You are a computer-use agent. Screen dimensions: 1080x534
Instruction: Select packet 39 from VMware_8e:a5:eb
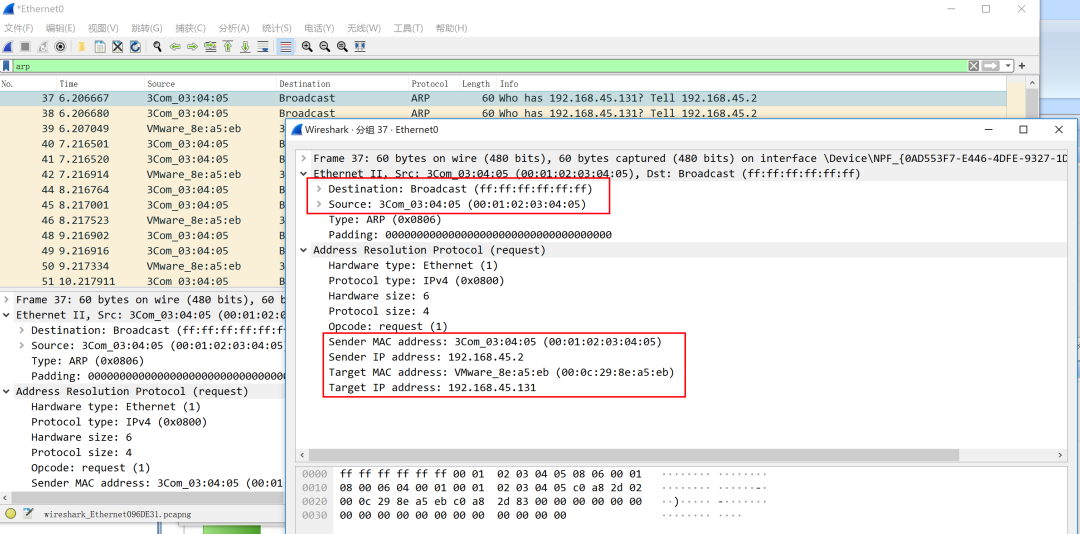pos(143,129)
